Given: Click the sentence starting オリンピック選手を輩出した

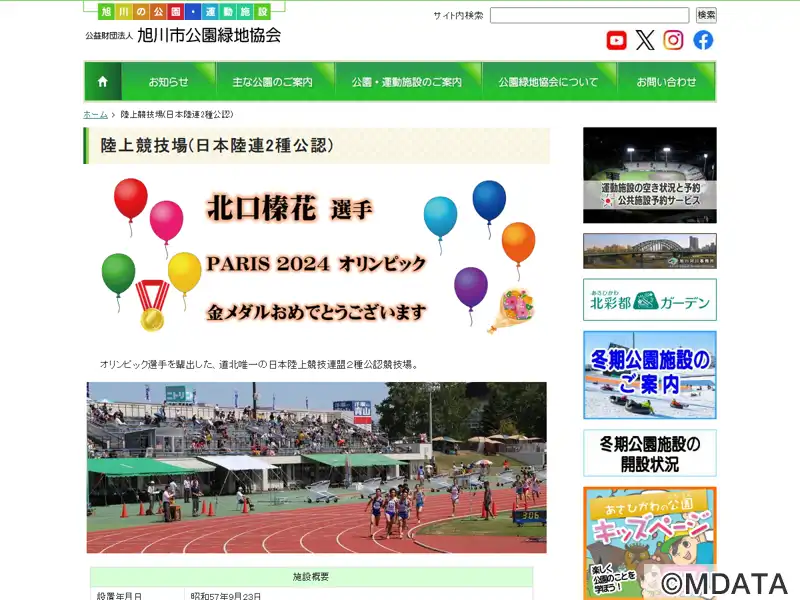Looking at the screenshot, I should tap(259, 365).
